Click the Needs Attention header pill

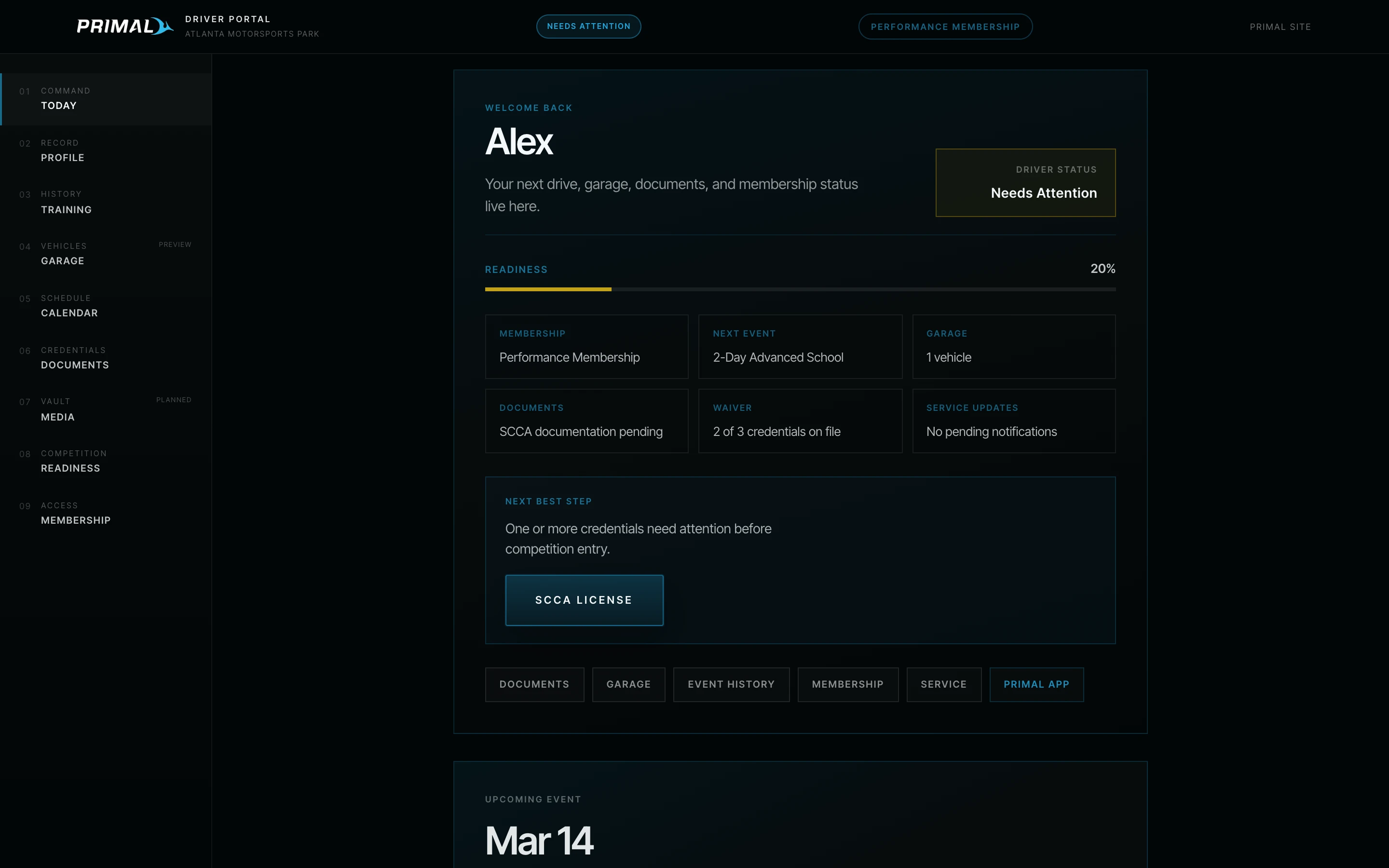(x=588, y=27)
